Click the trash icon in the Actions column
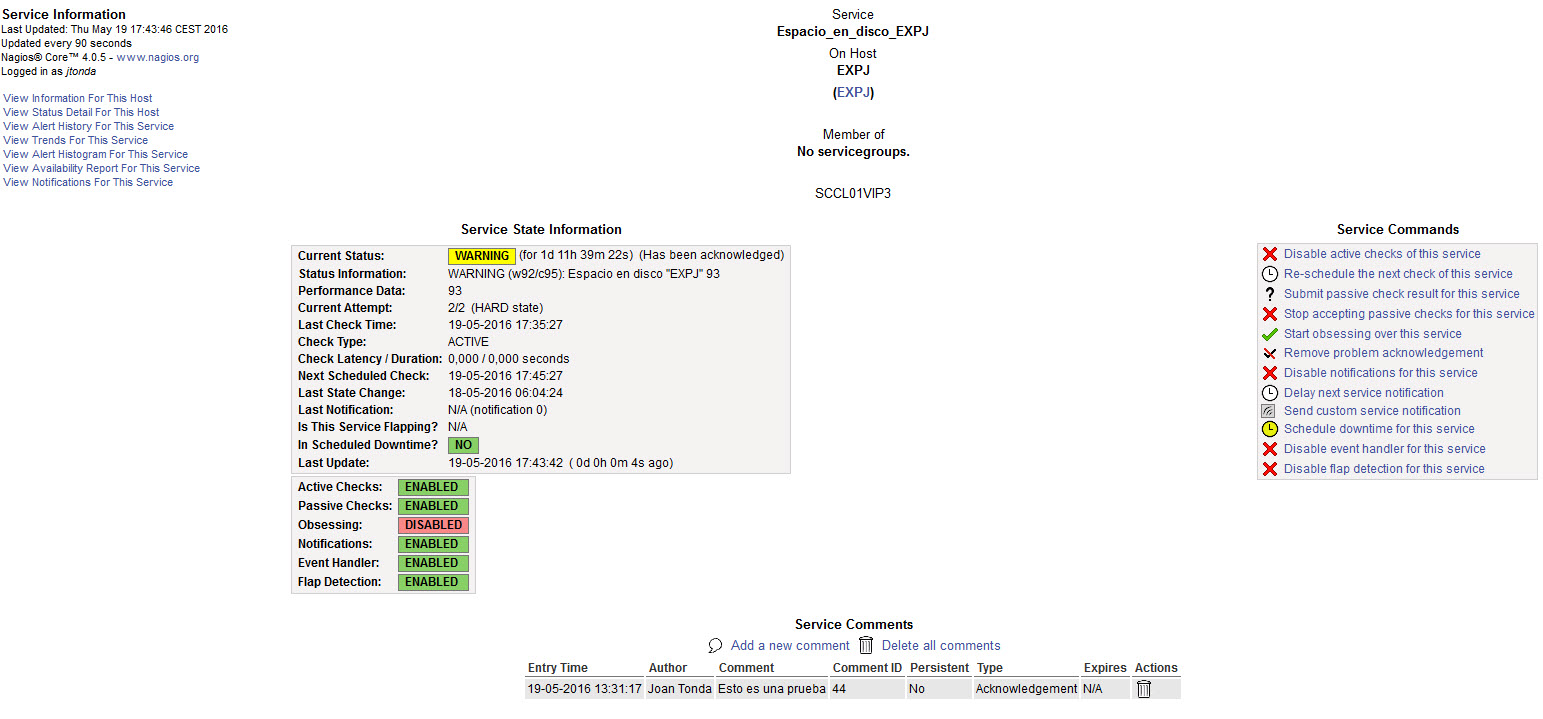This screenshot has width=1543, height=719. (1144, 689)
